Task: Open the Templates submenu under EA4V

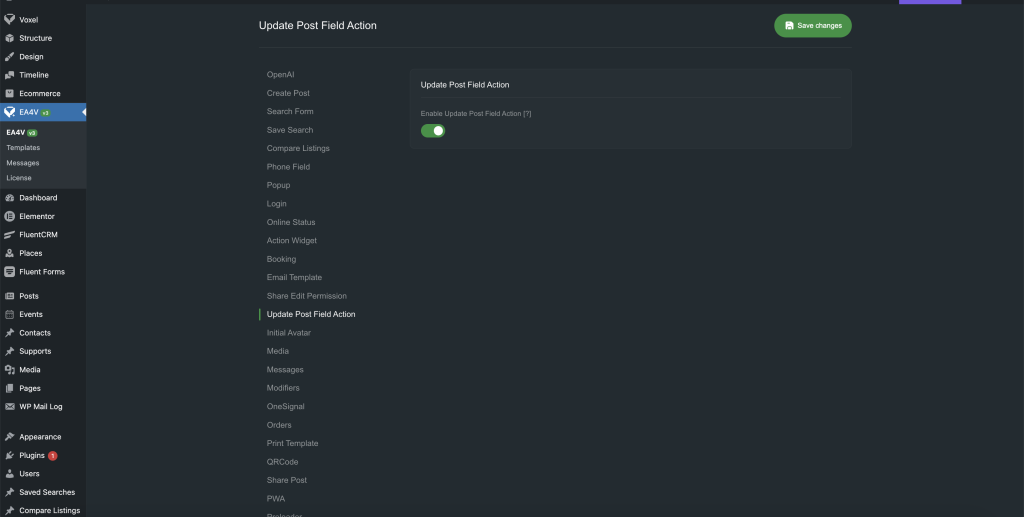Action: pos(23,148)
